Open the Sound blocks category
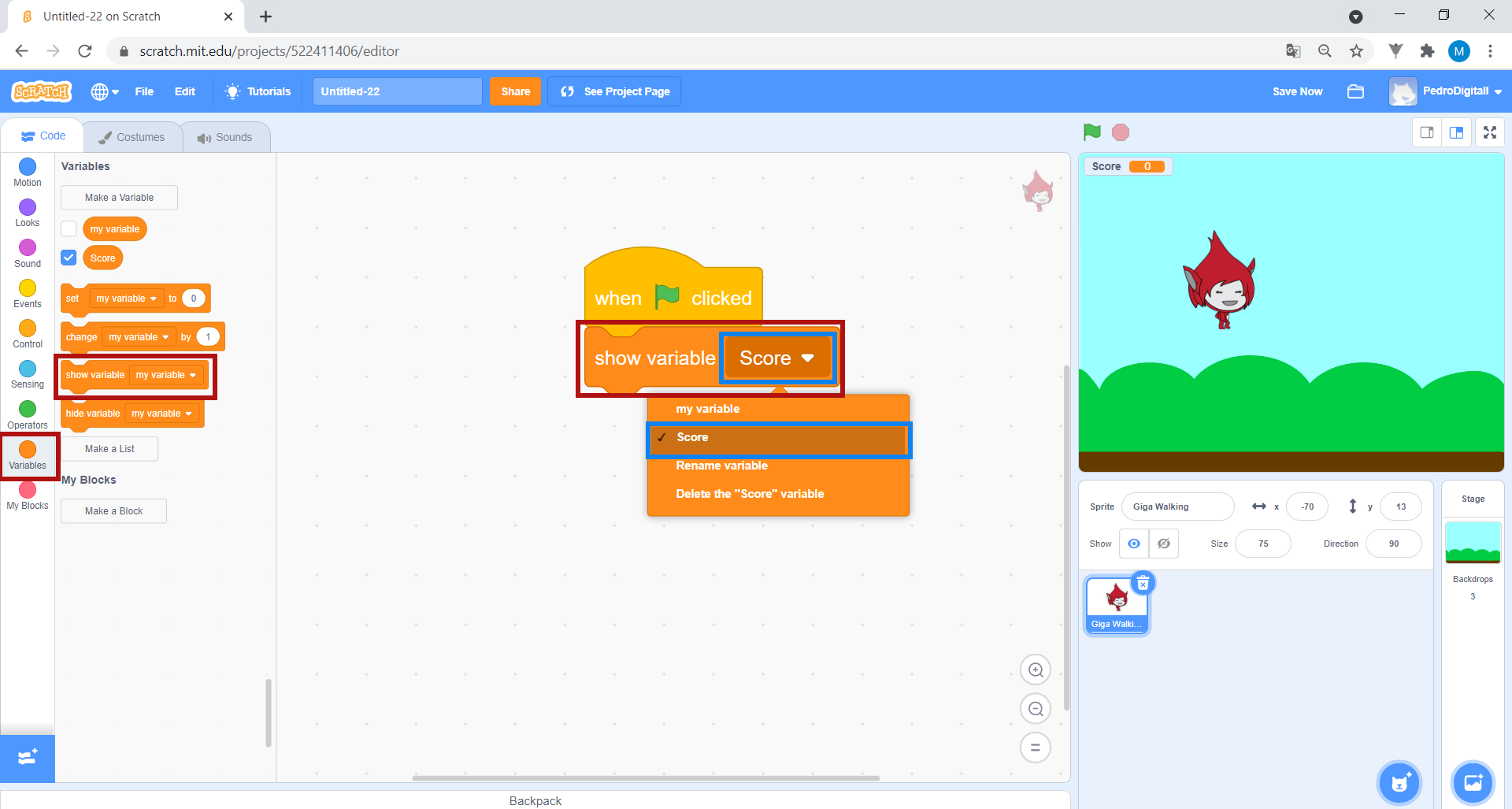This screenshot has width=1512, height=809. point(28,254)
